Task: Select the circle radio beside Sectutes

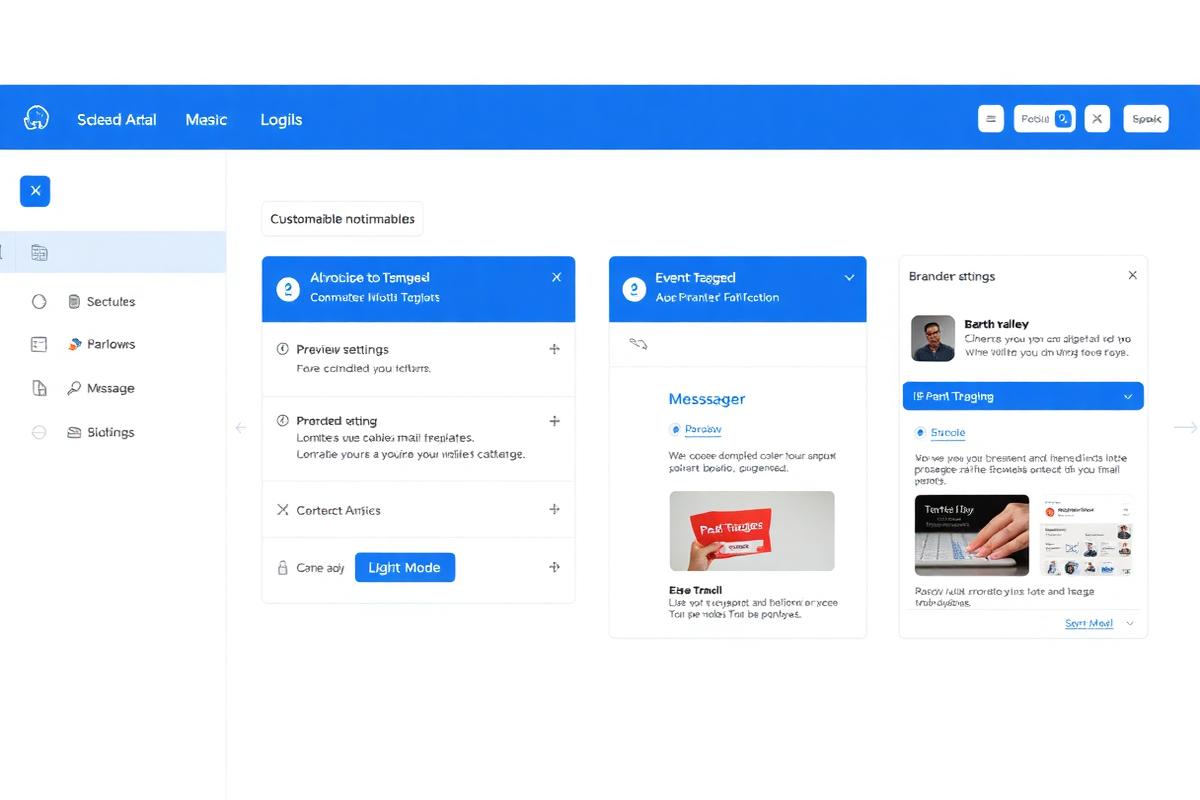Action: [39, 301]
